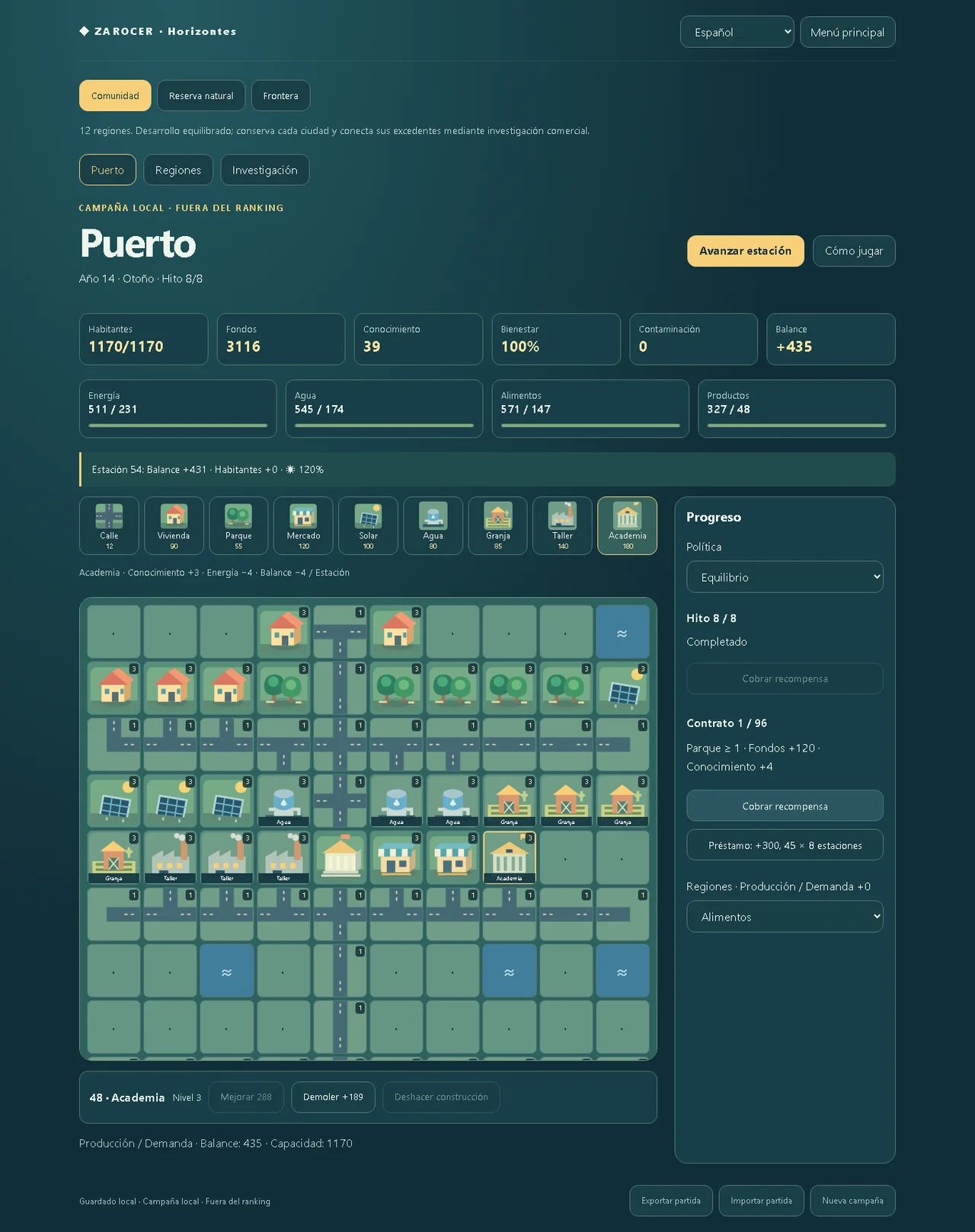
Task: Switch to the Comunidad scenario
Action: pos(115,96)
